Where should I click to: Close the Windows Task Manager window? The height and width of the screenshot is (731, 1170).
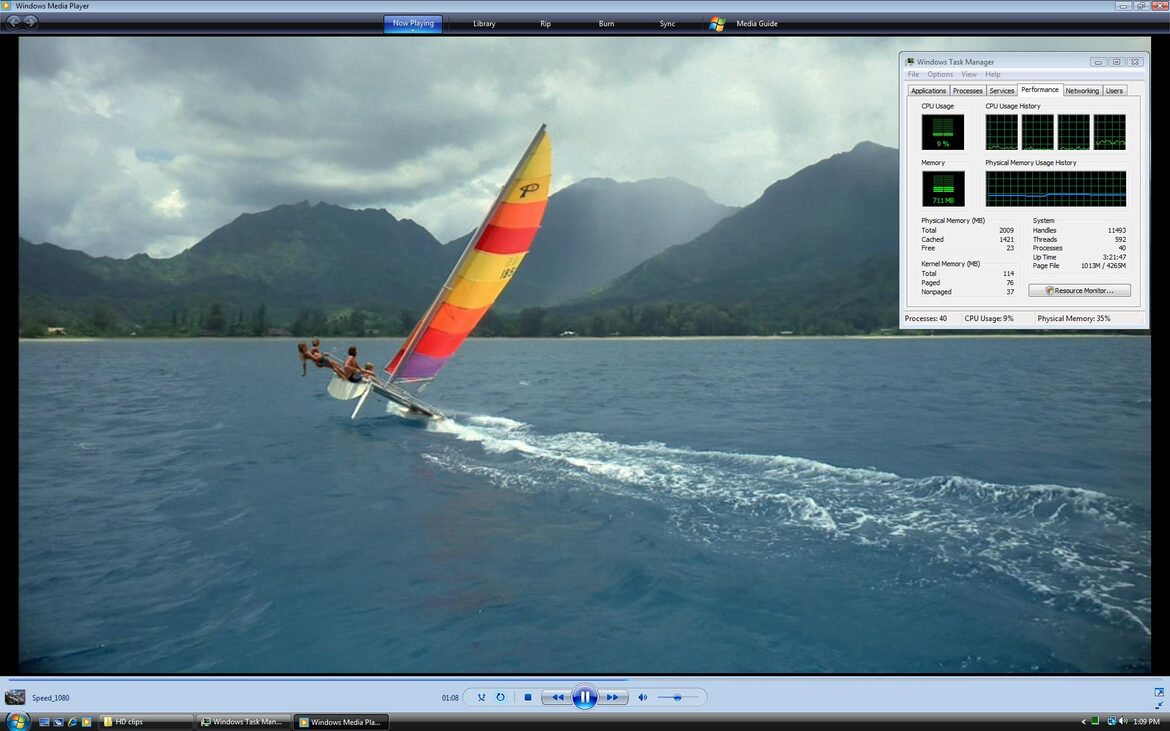click(x=1135, y=62)
